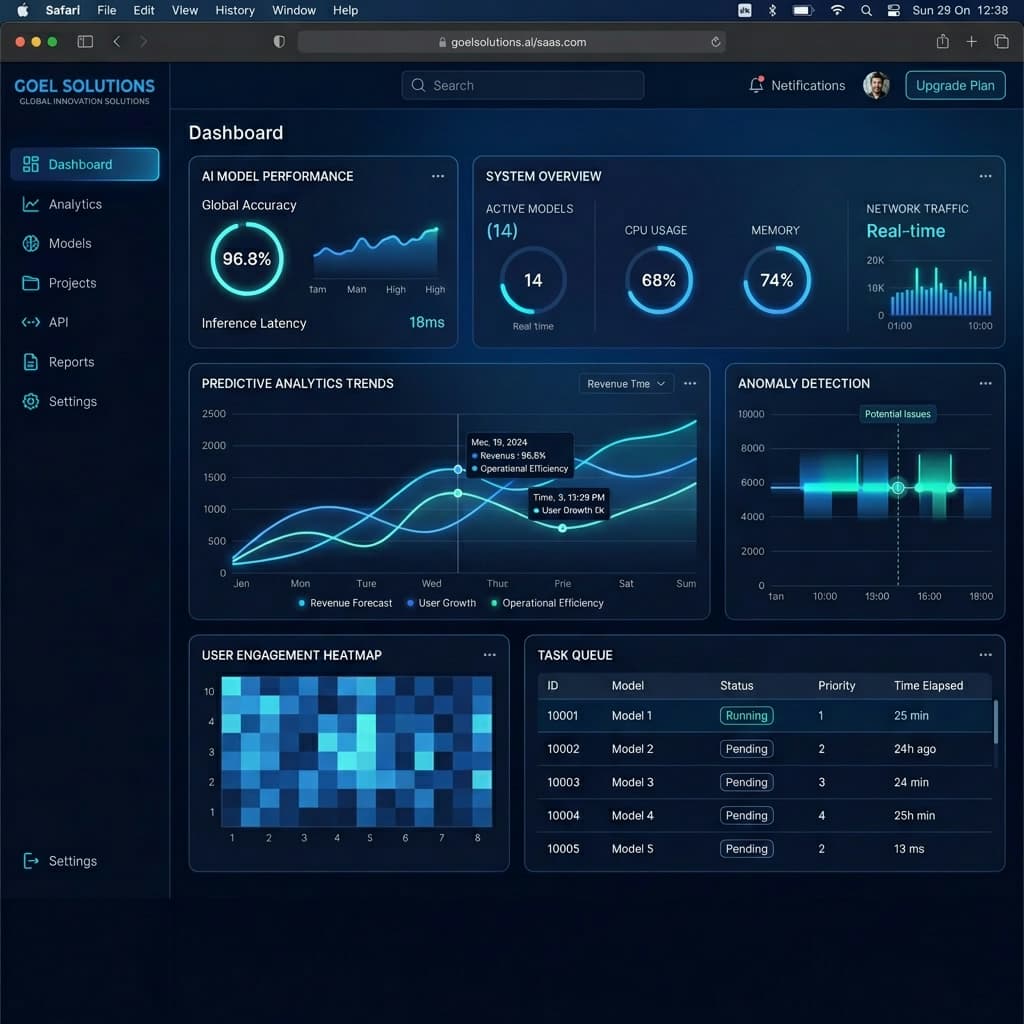This screenshot has height=1024, width=1024.
Task: Click the Global Accuracy 96.8% ring
Action: click(x=247, y=259)
